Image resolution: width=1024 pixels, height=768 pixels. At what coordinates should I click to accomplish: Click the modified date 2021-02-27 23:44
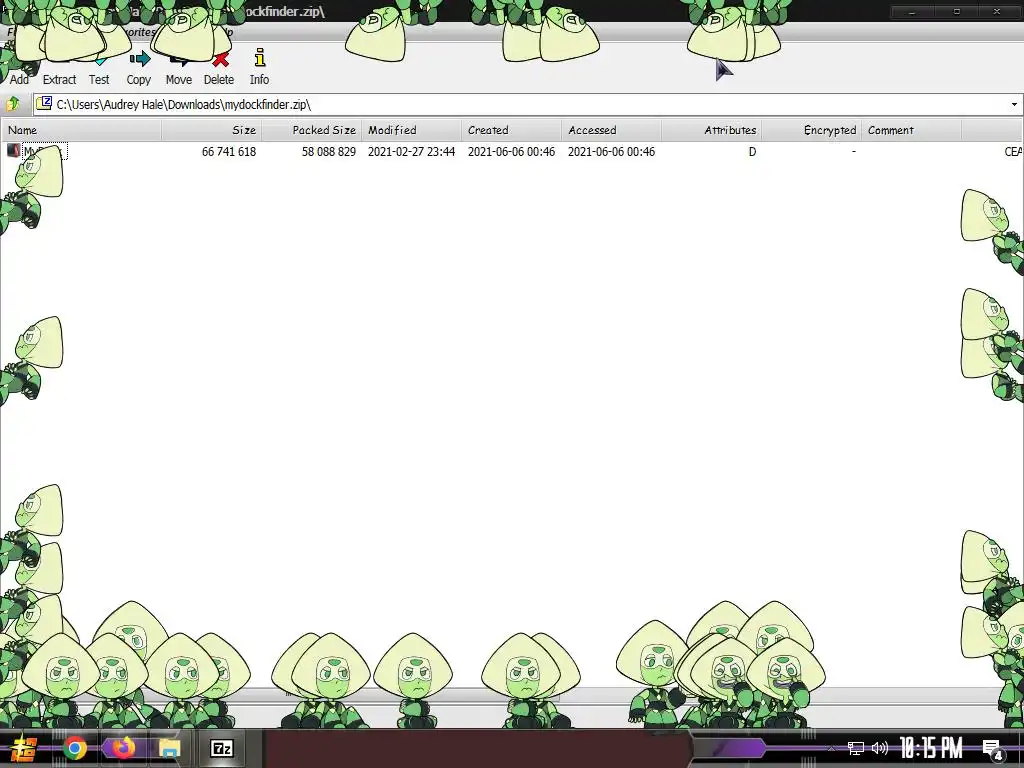(x=411, y=152)
